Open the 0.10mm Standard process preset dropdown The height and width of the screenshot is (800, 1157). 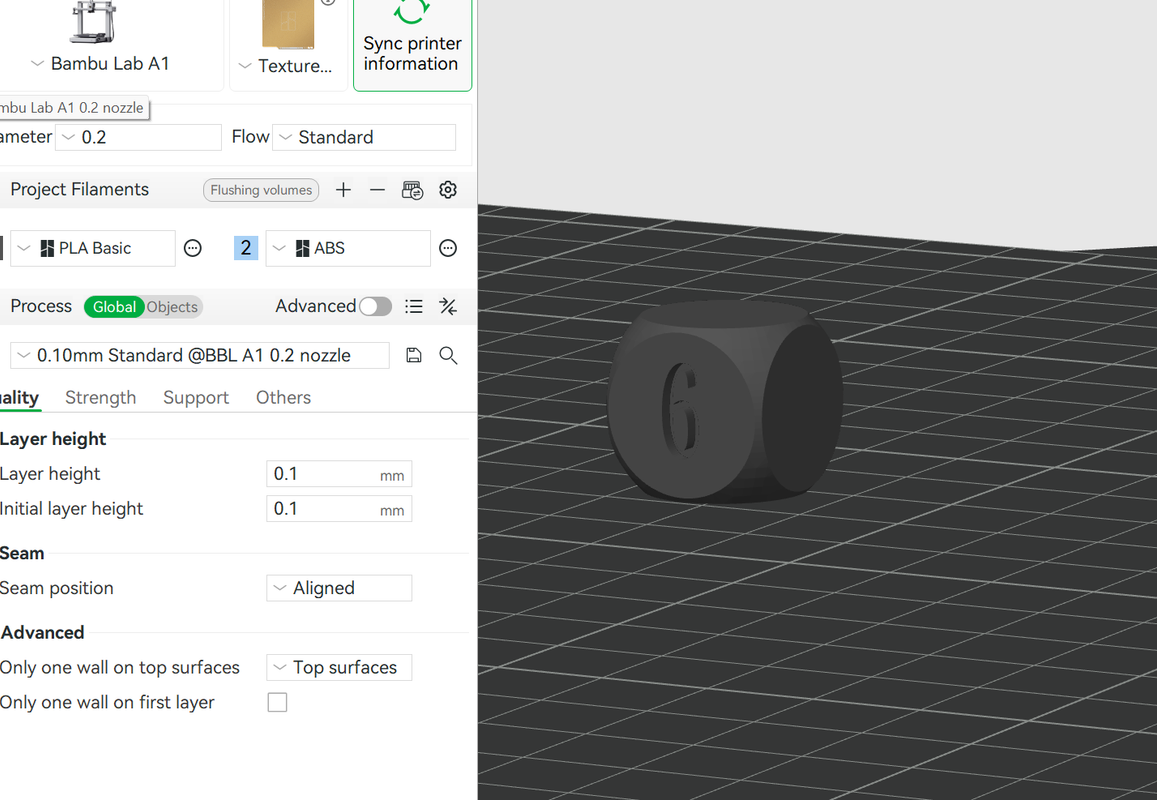coord(200,356)
